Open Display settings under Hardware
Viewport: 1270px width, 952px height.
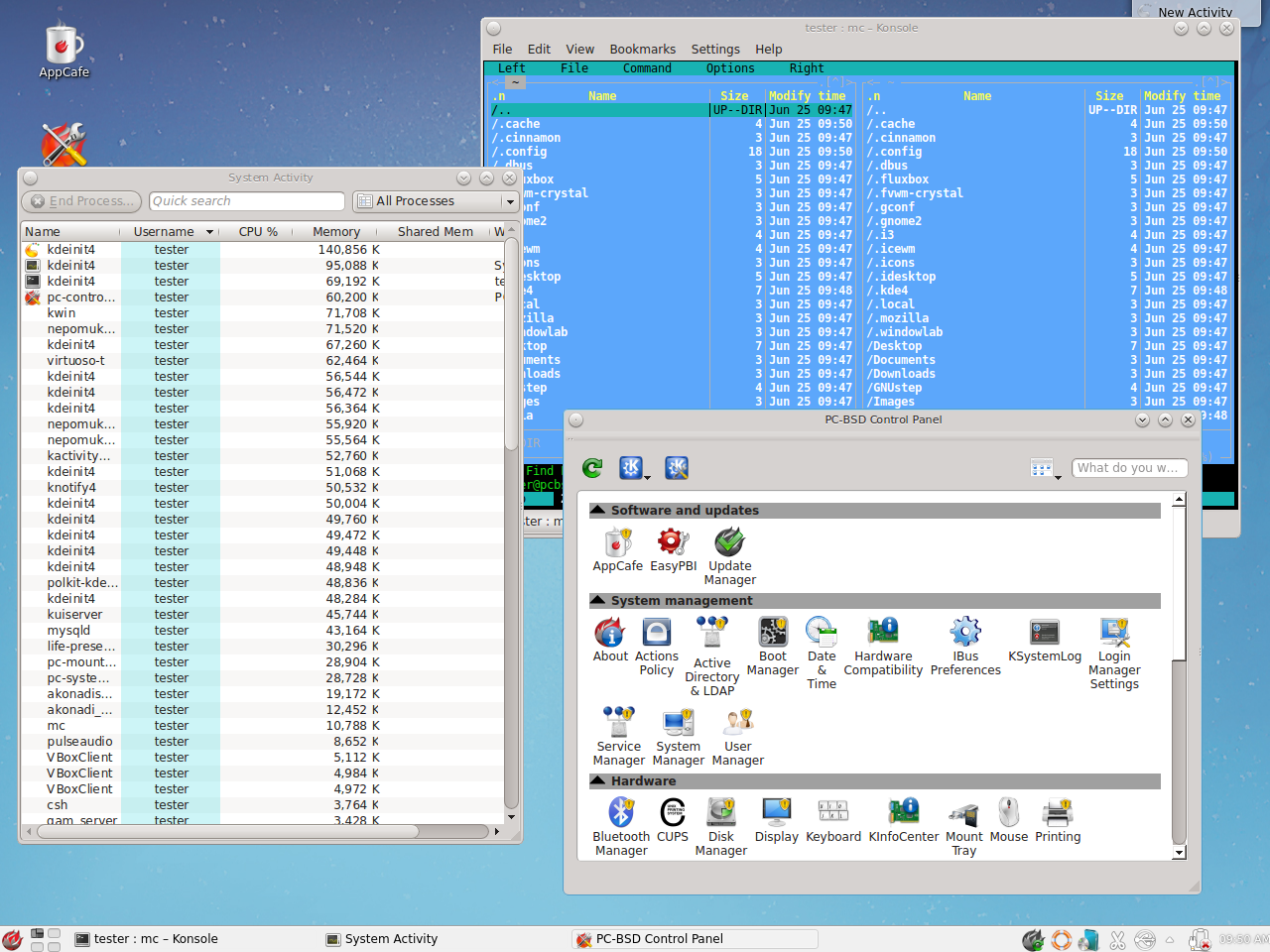point(776,820)
